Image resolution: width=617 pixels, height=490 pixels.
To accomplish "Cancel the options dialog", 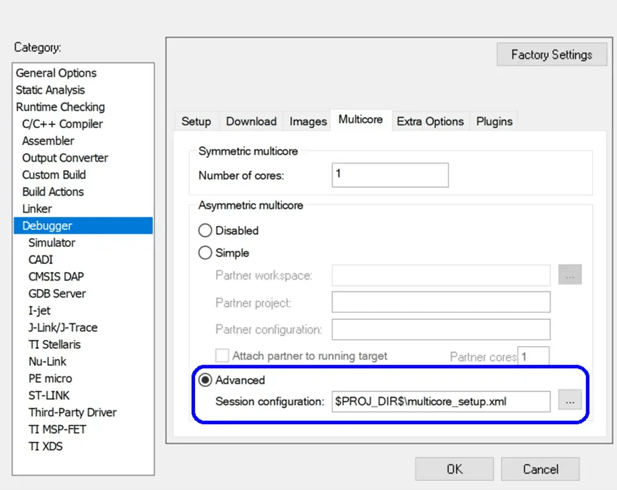I will point(540,469).
